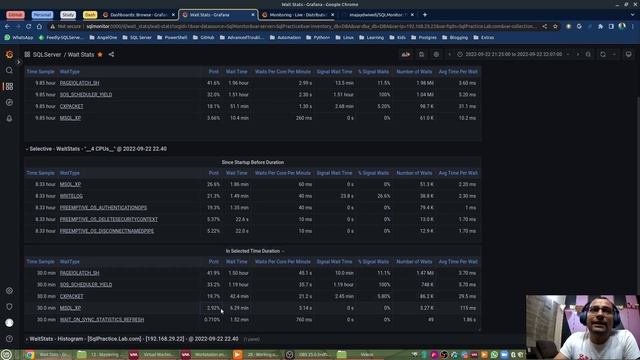The height and width of the screenshot is (360, 640).
Task: Open the Help question-mark icon in sidebar
Action: (9, 339)
